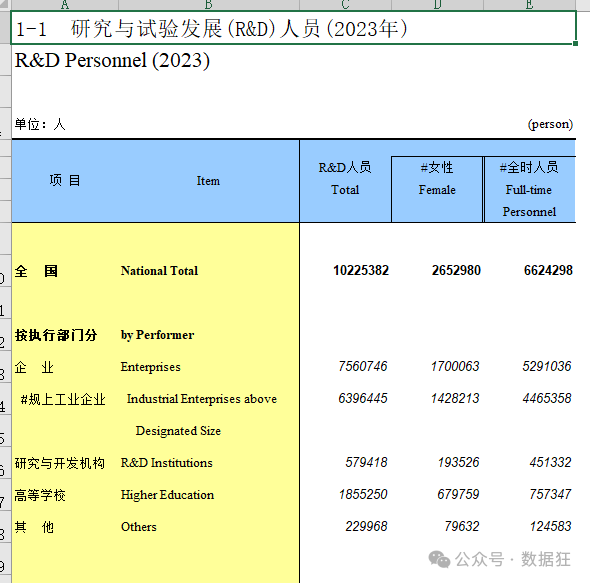Click the 'National Total' label
This screenshot has width=590, height=583.
click(159, 271)
